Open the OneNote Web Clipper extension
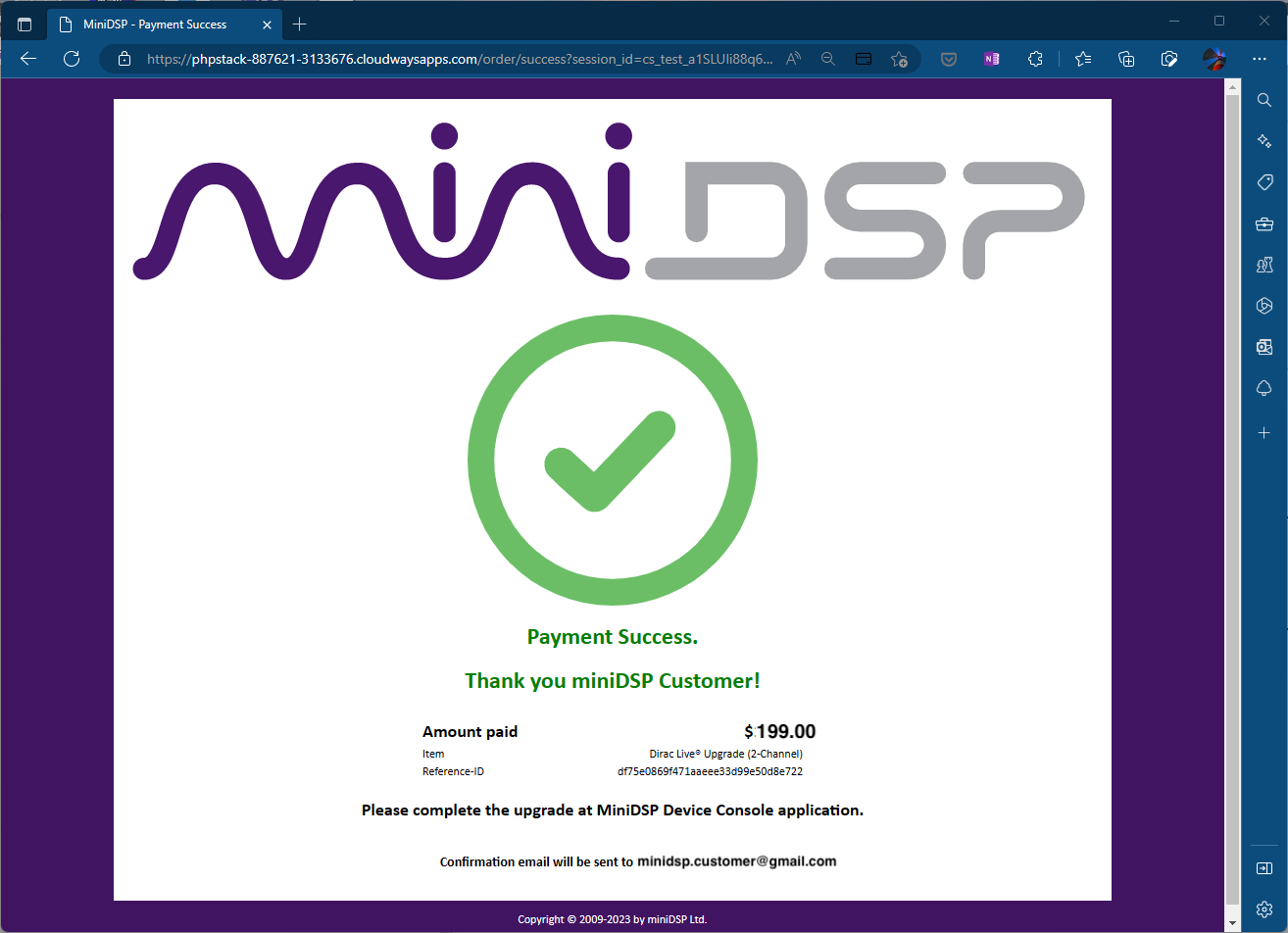The image size is (1288, 933). [x=992, y=59]
